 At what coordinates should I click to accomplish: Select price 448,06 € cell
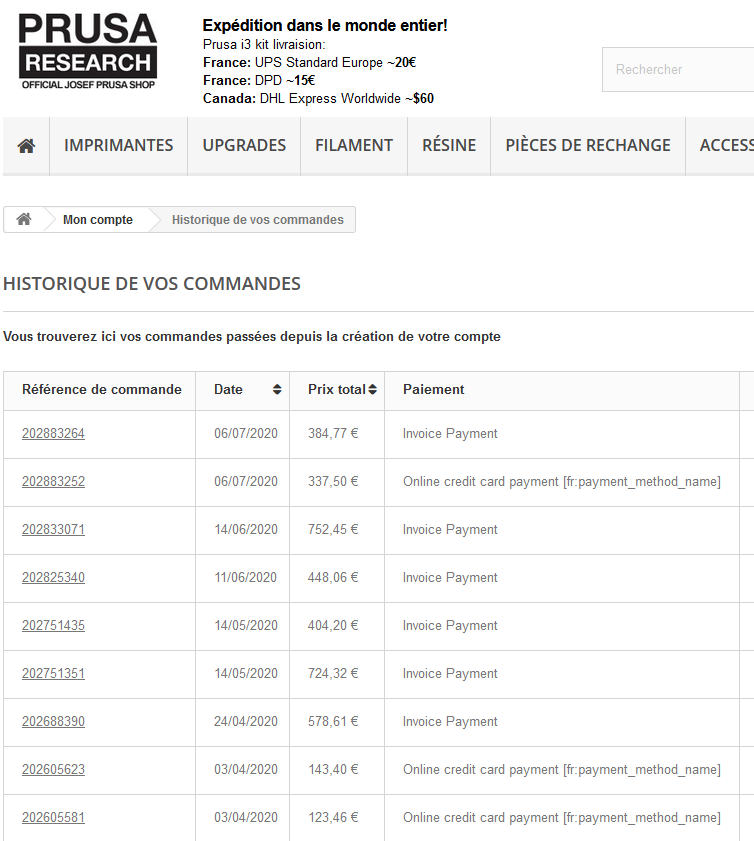tap(337, 578)
